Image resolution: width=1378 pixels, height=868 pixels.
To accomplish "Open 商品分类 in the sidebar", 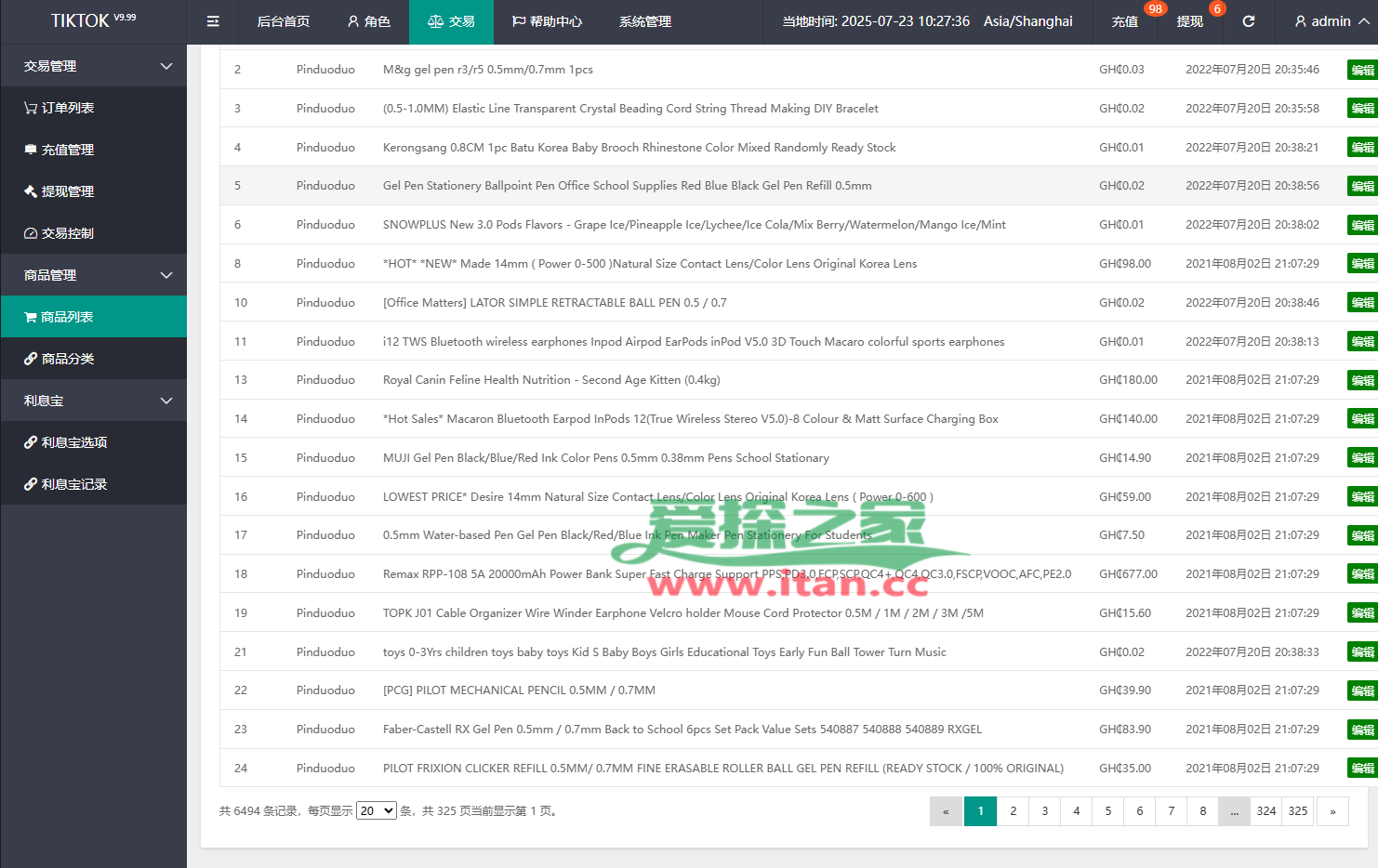I will 93,359.
